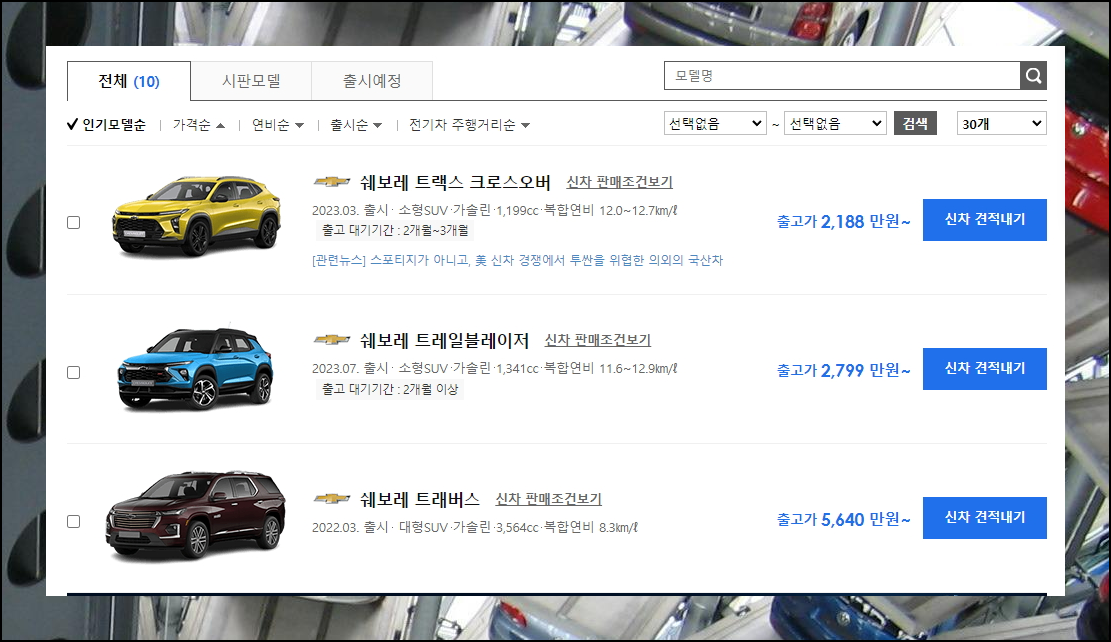
Task: Open the 관련뉴스 스포티지가 아니고 article link
Action: tap(517, 260)
